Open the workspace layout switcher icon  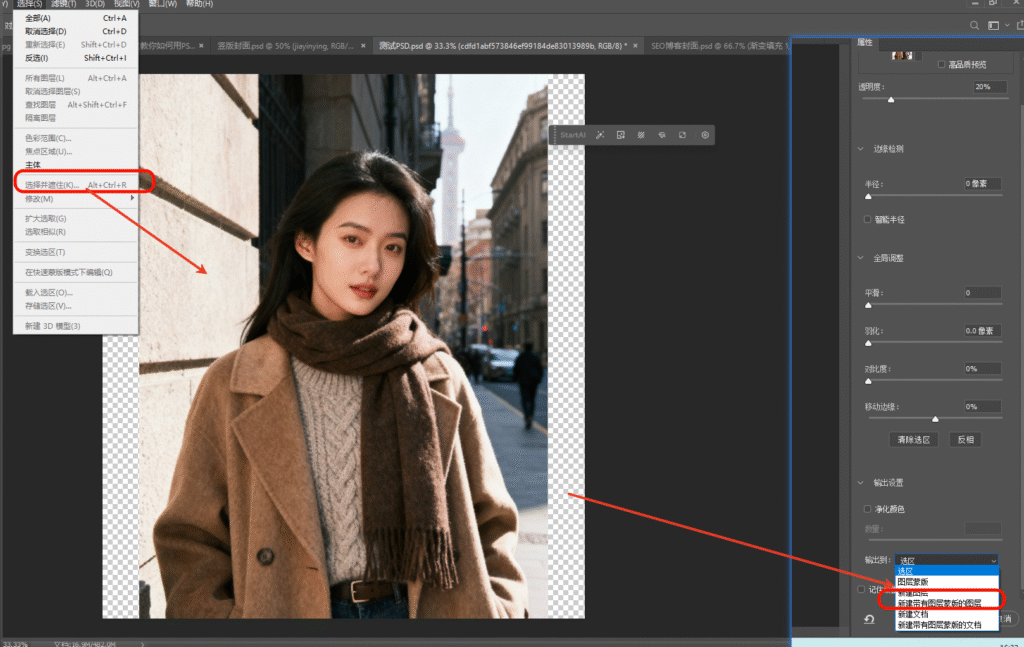pyautogui.click(x=994, y=25)
